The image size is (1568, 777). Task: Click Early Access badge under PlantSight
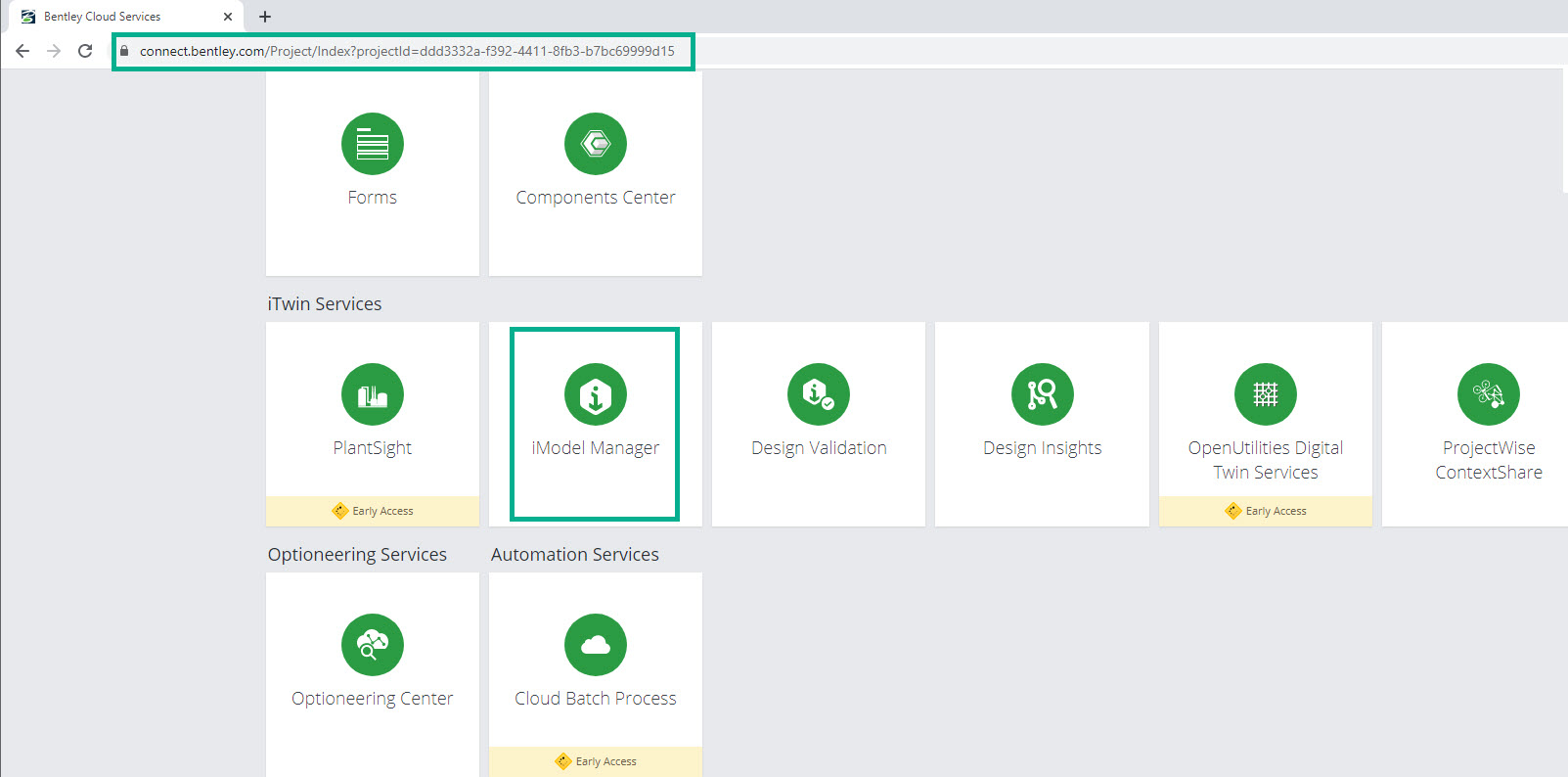tap(373, 511)
